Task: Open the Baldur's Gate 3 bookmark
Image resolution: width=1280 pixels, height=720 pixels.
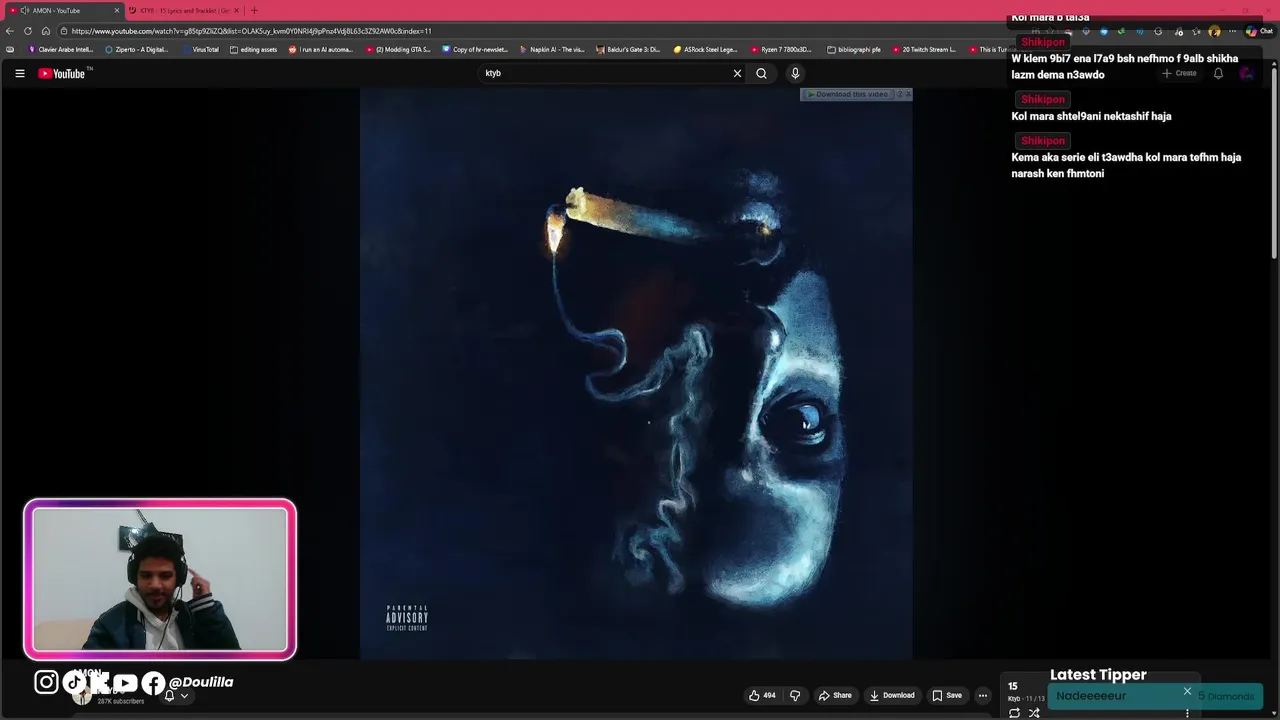Action: pos(629,49)
